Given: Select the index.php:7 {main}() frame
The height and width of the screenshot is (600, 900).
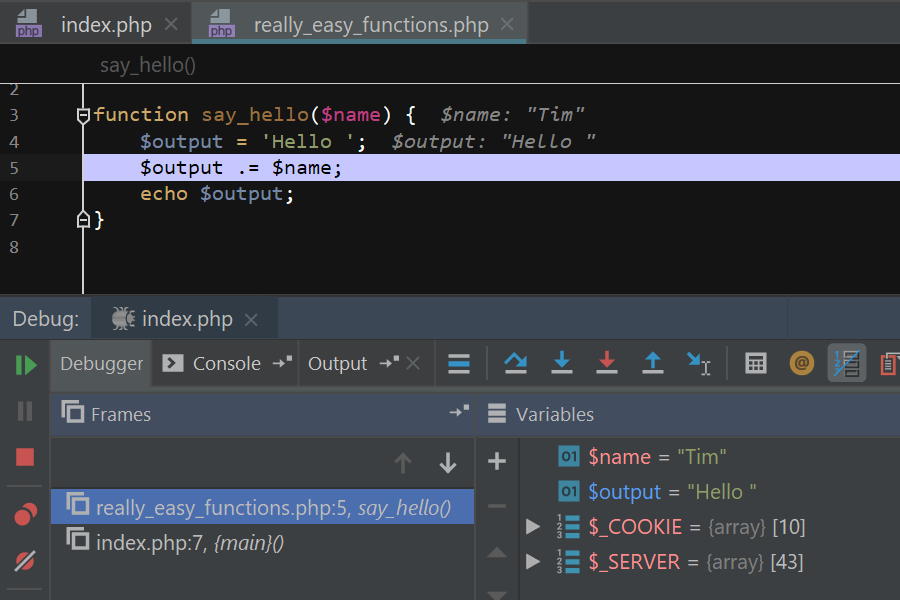Looking at the screenshot, I should (263, 542).
